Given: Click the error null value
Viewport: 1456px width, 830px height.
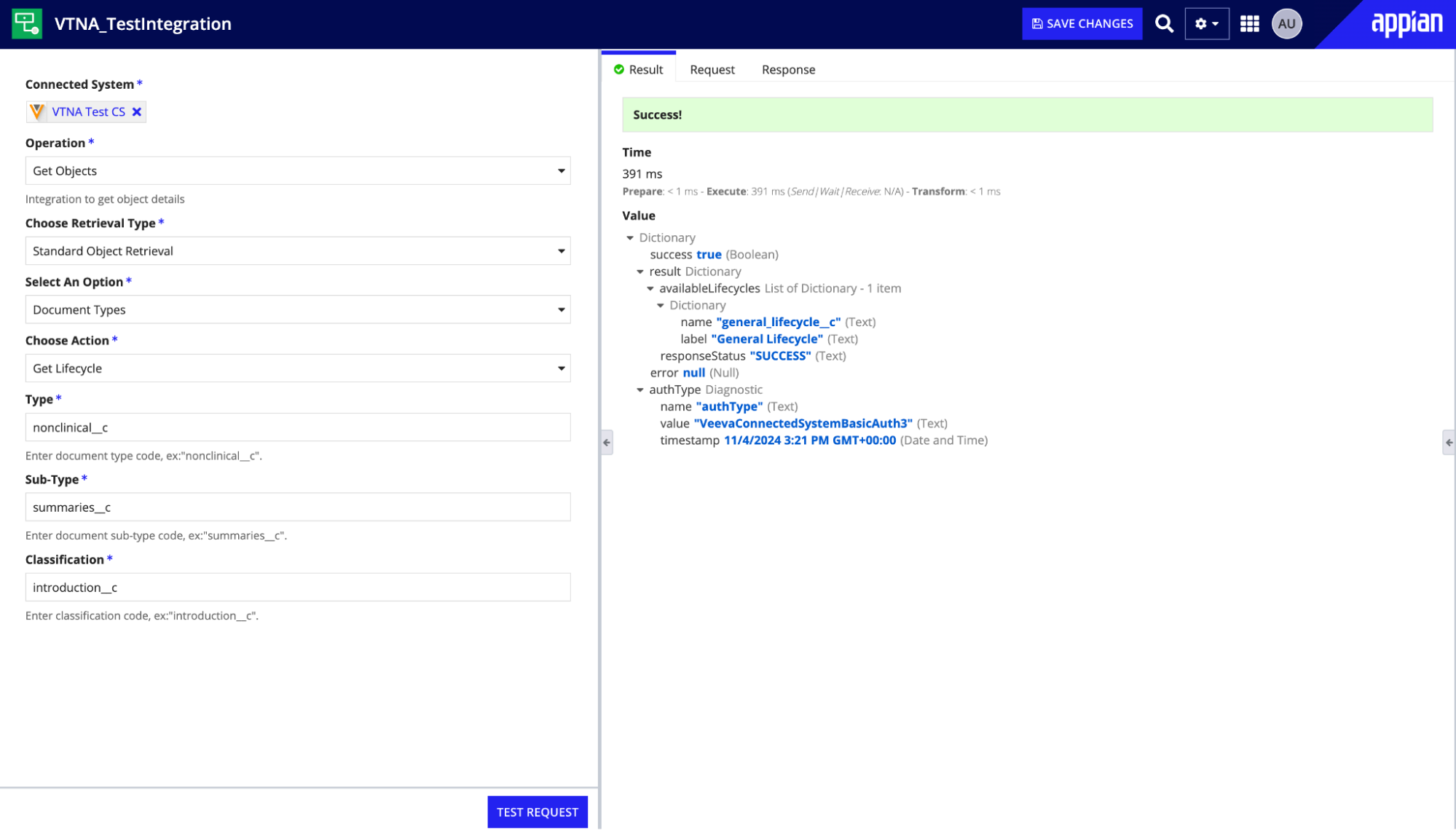Looking at the screenshot, I should pos(693,373).
